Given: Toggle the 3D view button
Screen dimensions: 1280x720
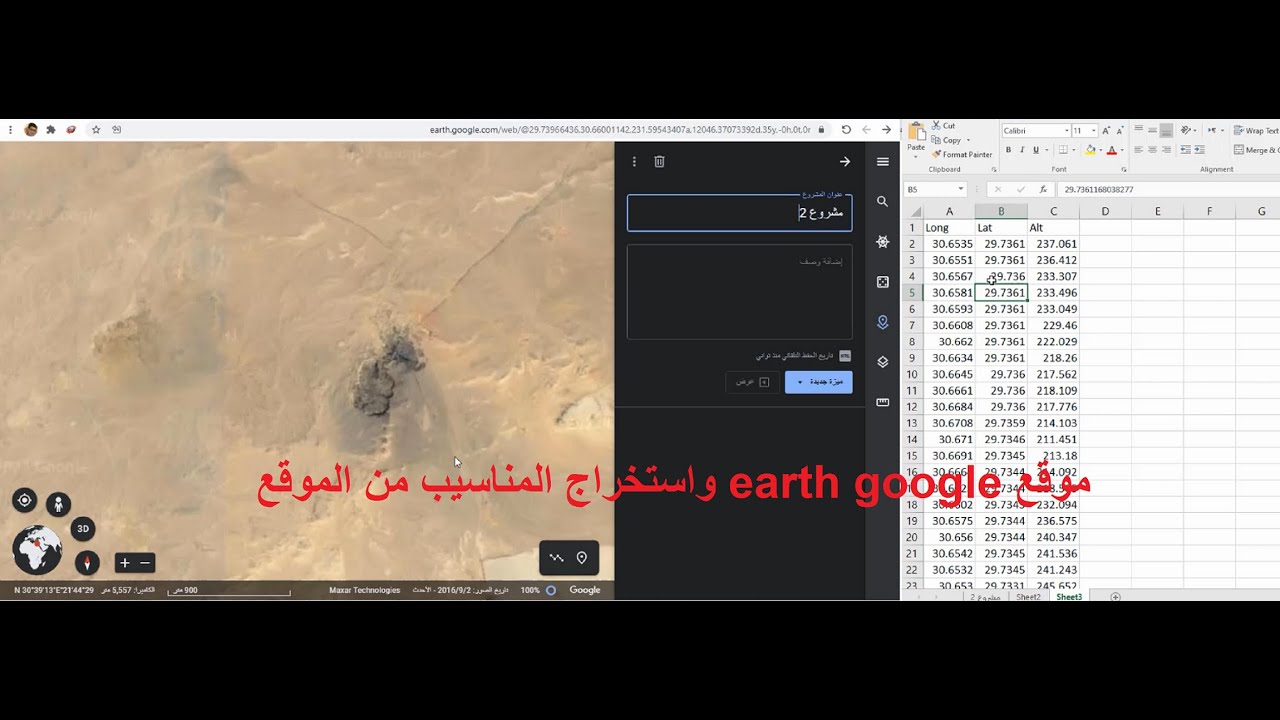Looking at the screenshot, I should (83, 529).
